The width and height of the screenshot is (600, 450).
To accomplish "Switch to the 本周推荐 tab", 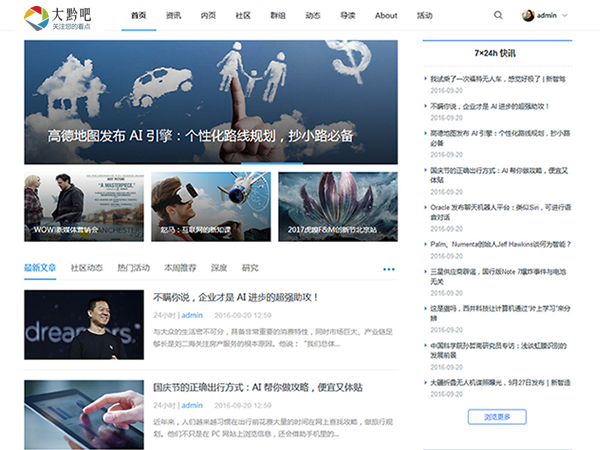I will 180,268.
